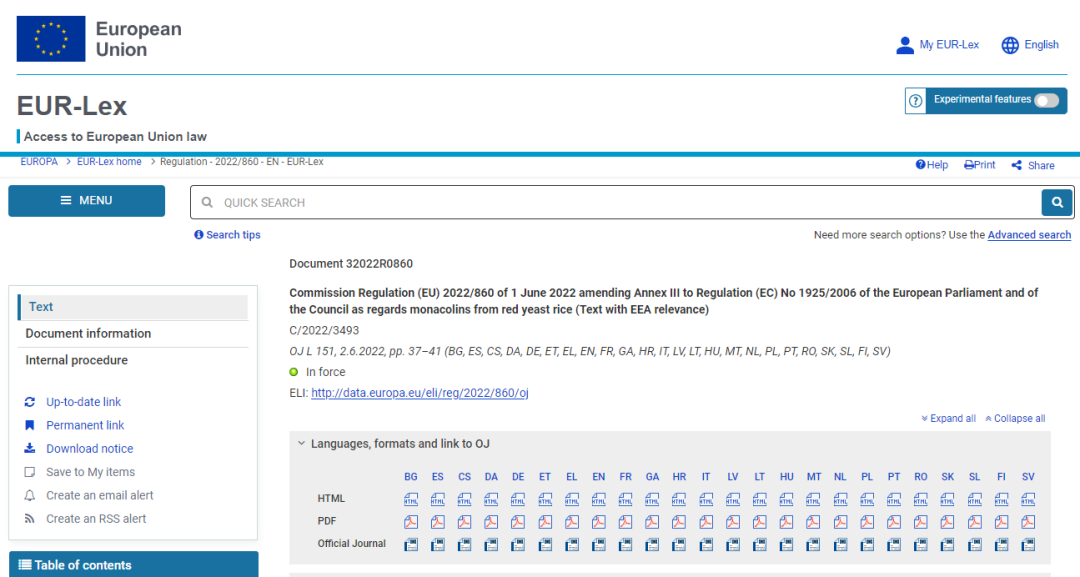Select the MT language column header

(813, 476)
